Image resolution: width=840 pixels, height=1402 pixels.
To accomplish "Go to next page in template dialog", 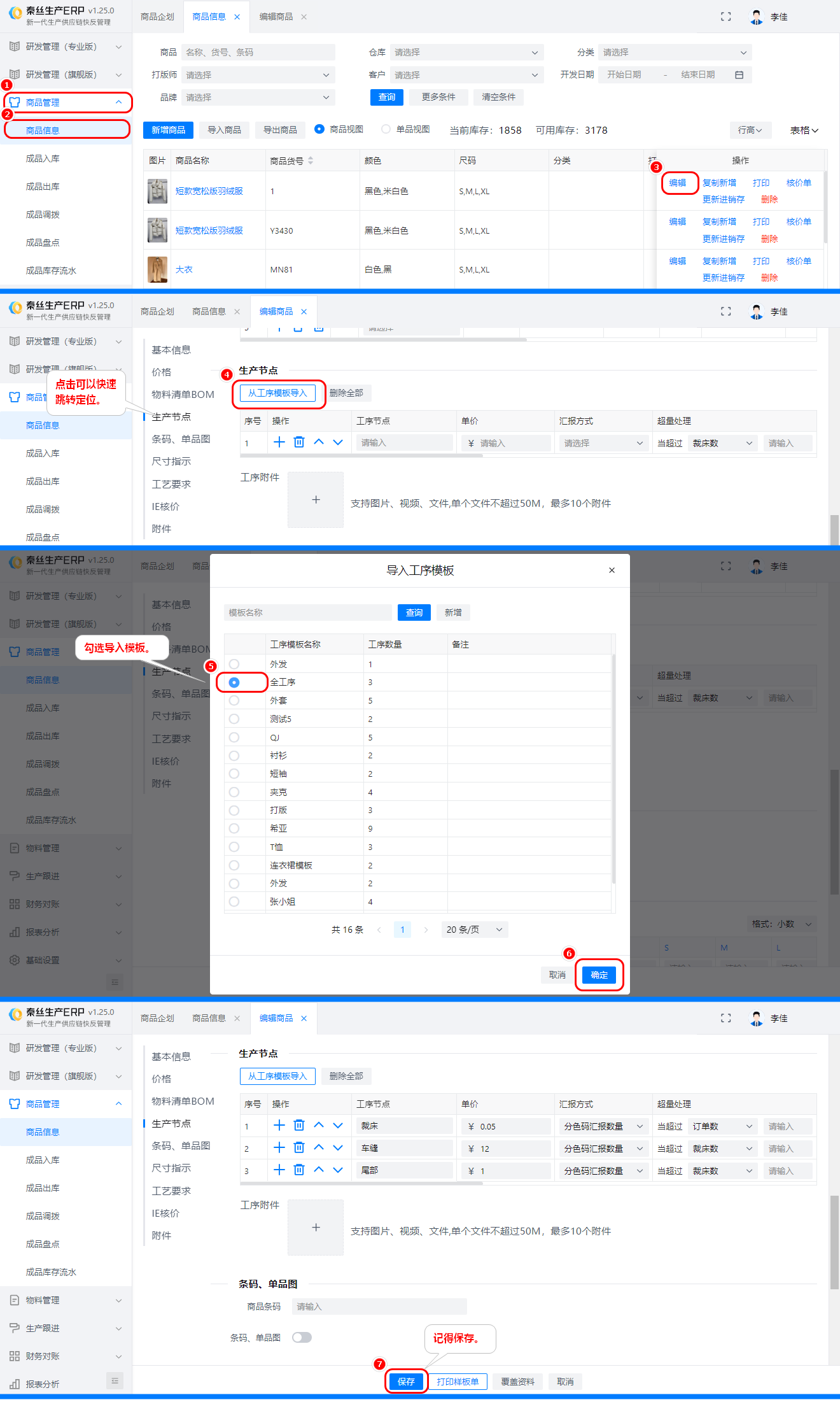I will [426, 930].
